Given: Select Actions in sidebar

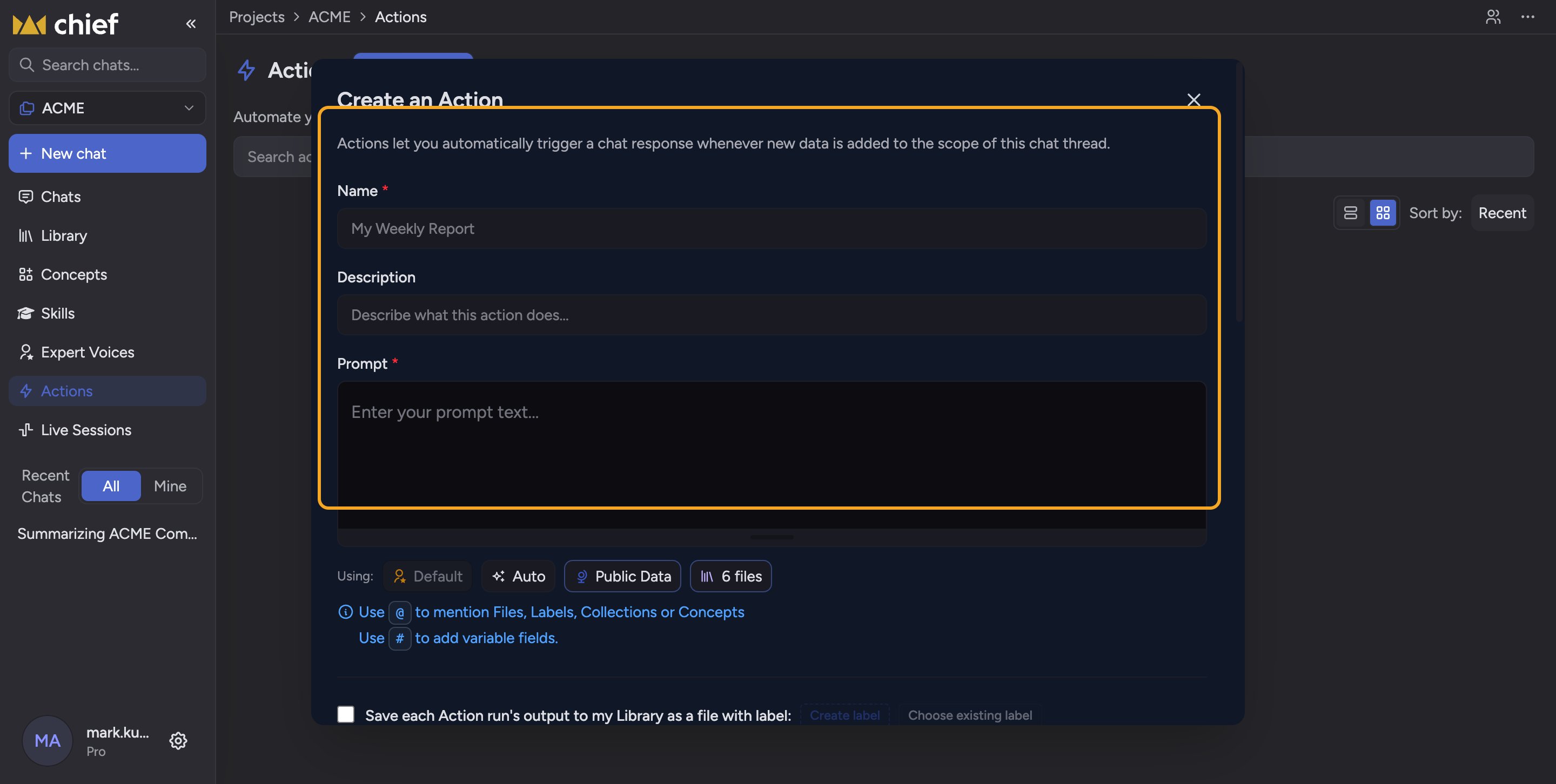Looking at the screenshot, I should (108, 391).
